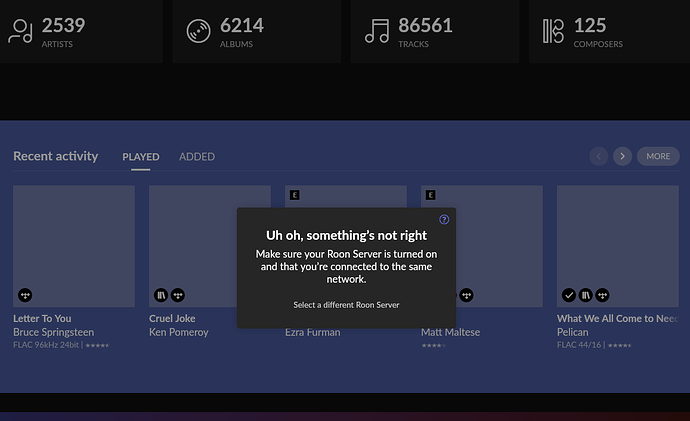
Task: Click 'Recent activity' heading
Action: 55,156
